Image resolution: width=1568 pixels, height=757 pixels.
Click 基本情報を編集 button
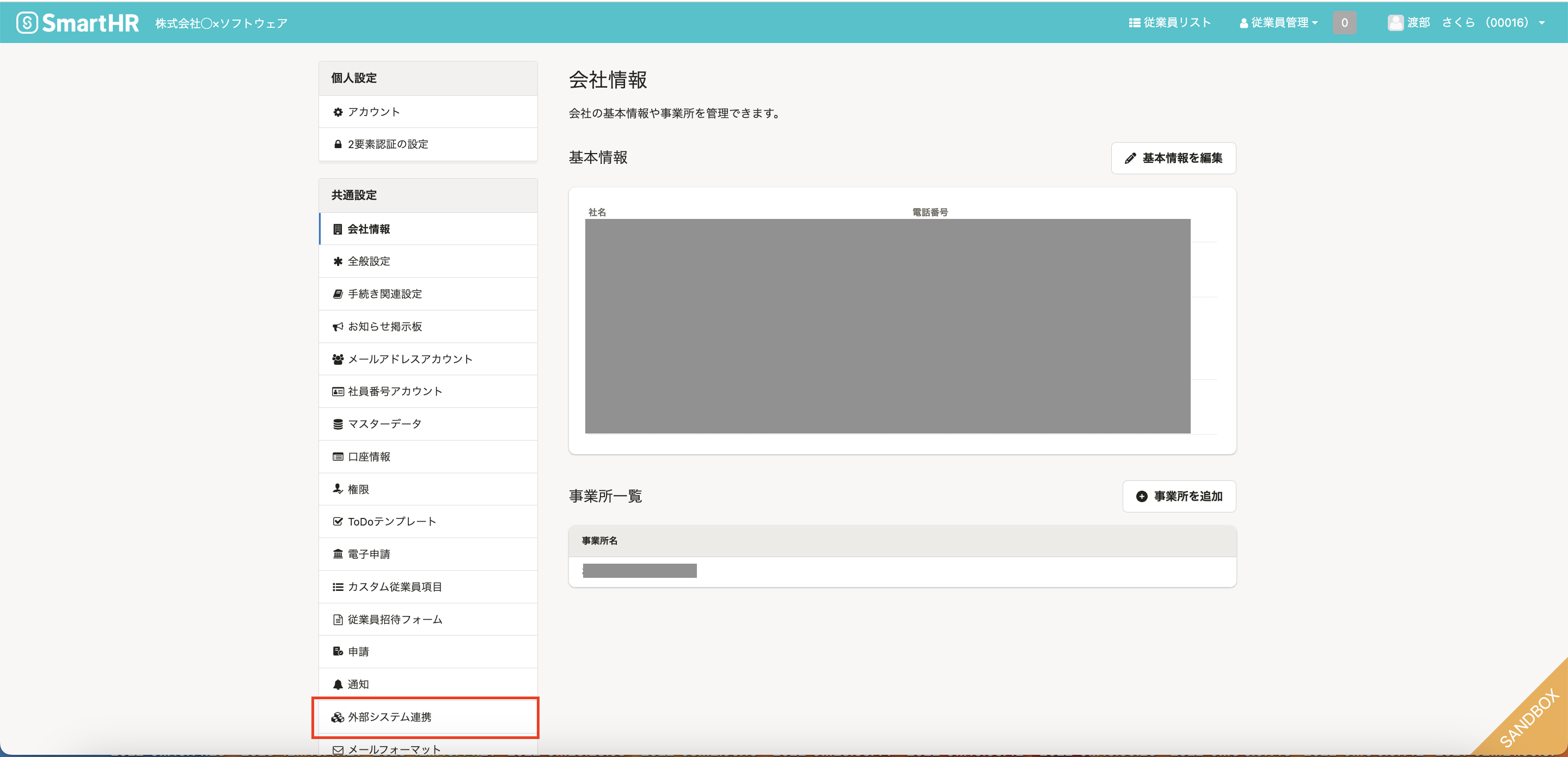point(1173,158)
